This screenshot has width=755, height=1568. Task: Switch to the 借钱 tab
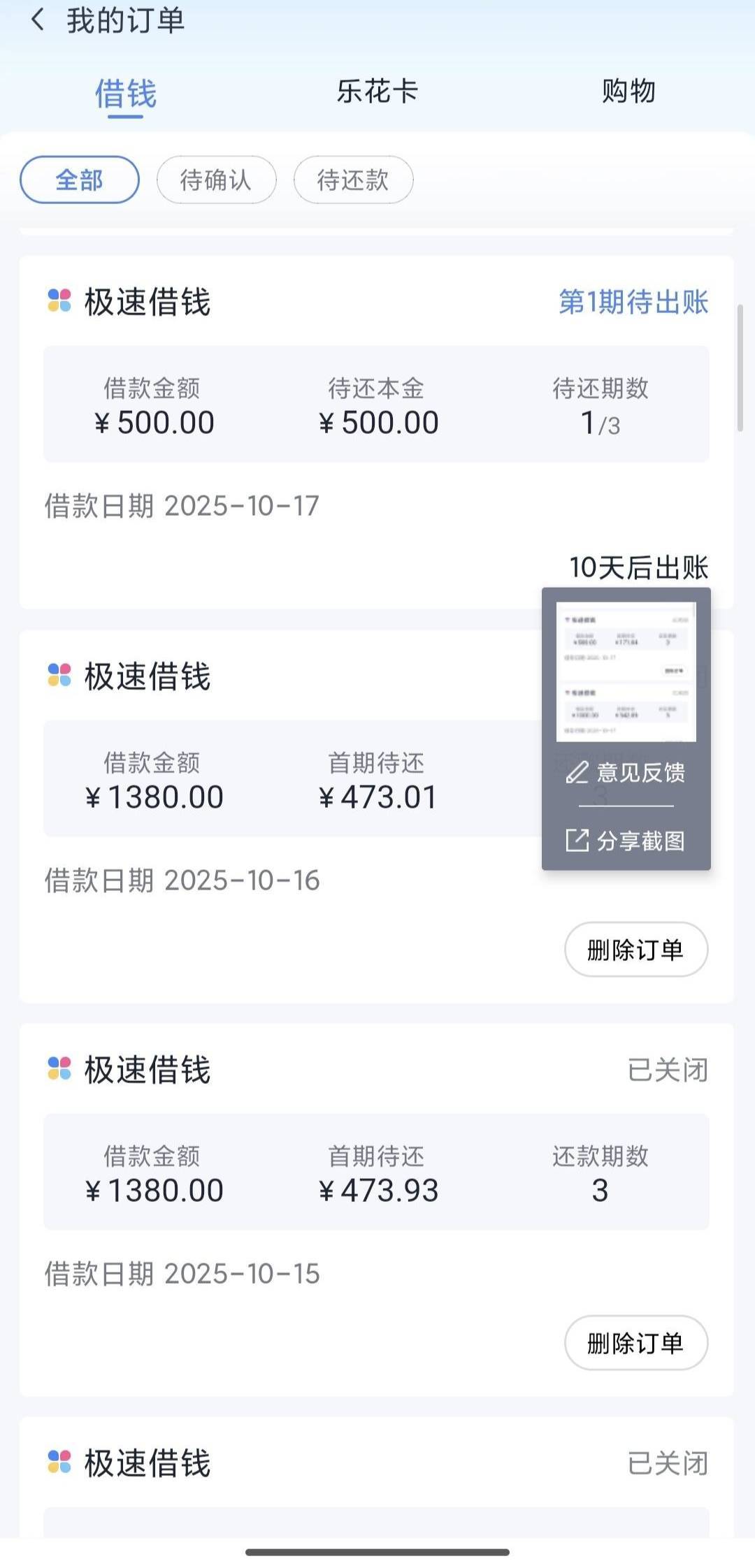pos(126,93)
